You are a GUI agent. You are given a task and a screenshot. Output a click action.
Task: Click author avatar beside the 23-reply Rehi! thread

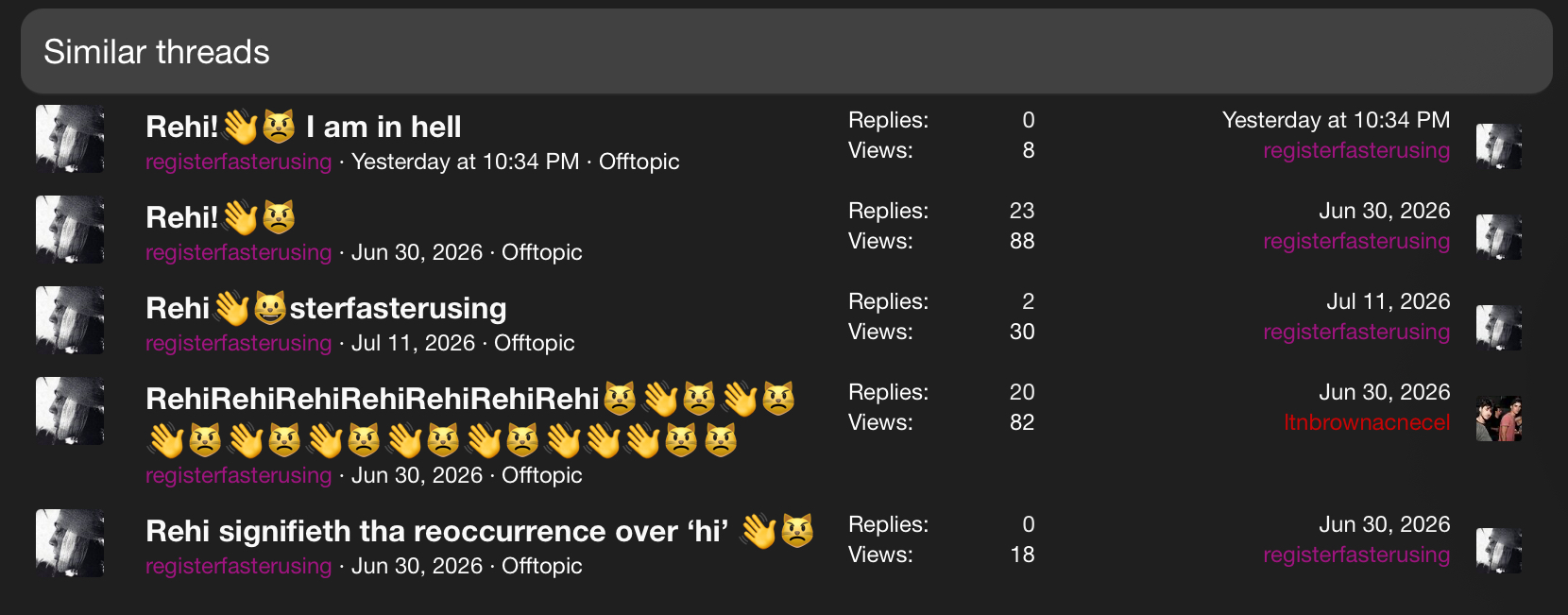[x=70, y=230]
